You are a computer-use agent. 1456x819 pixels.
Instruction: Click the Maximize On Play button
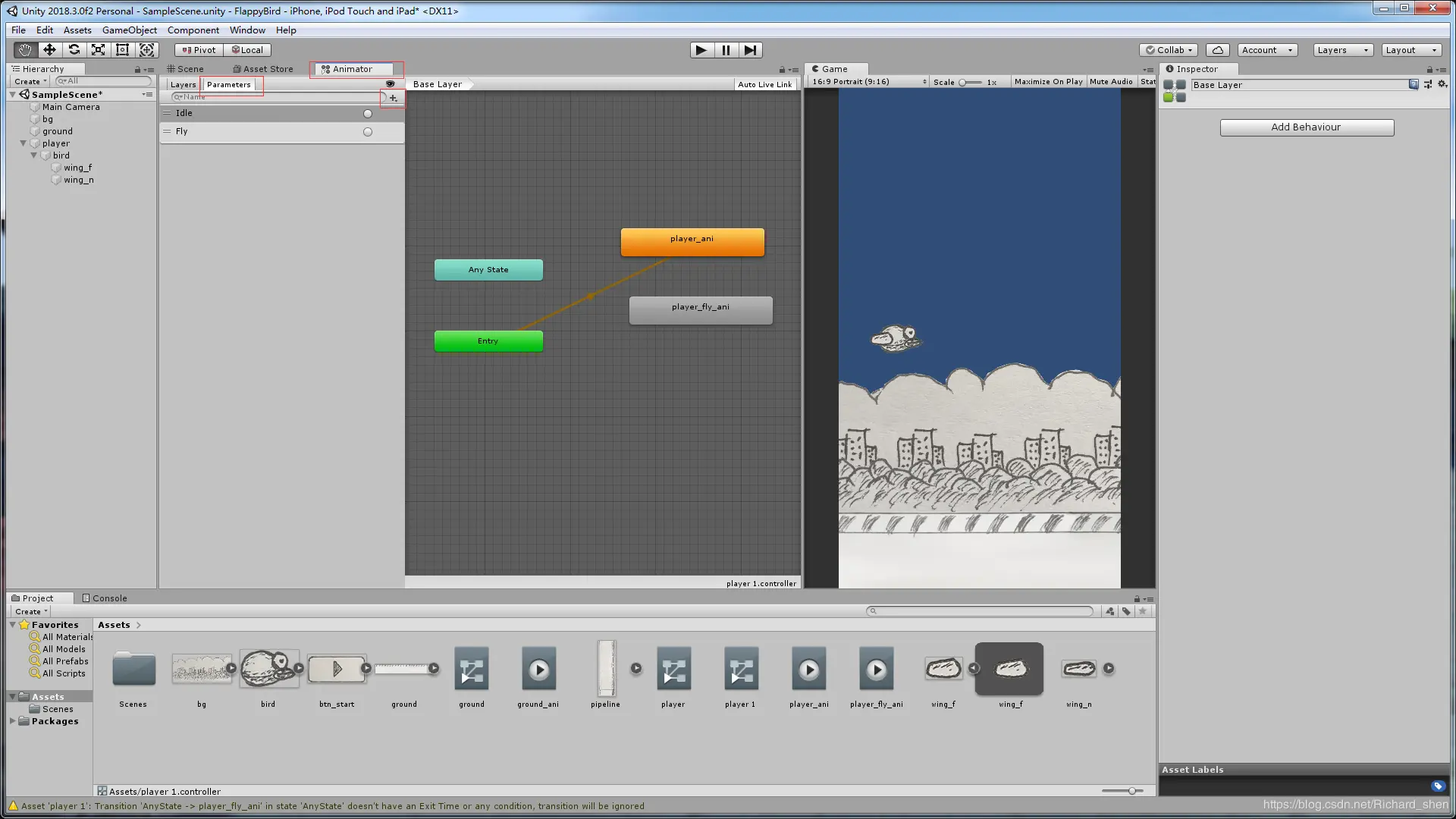(1048, 82)
